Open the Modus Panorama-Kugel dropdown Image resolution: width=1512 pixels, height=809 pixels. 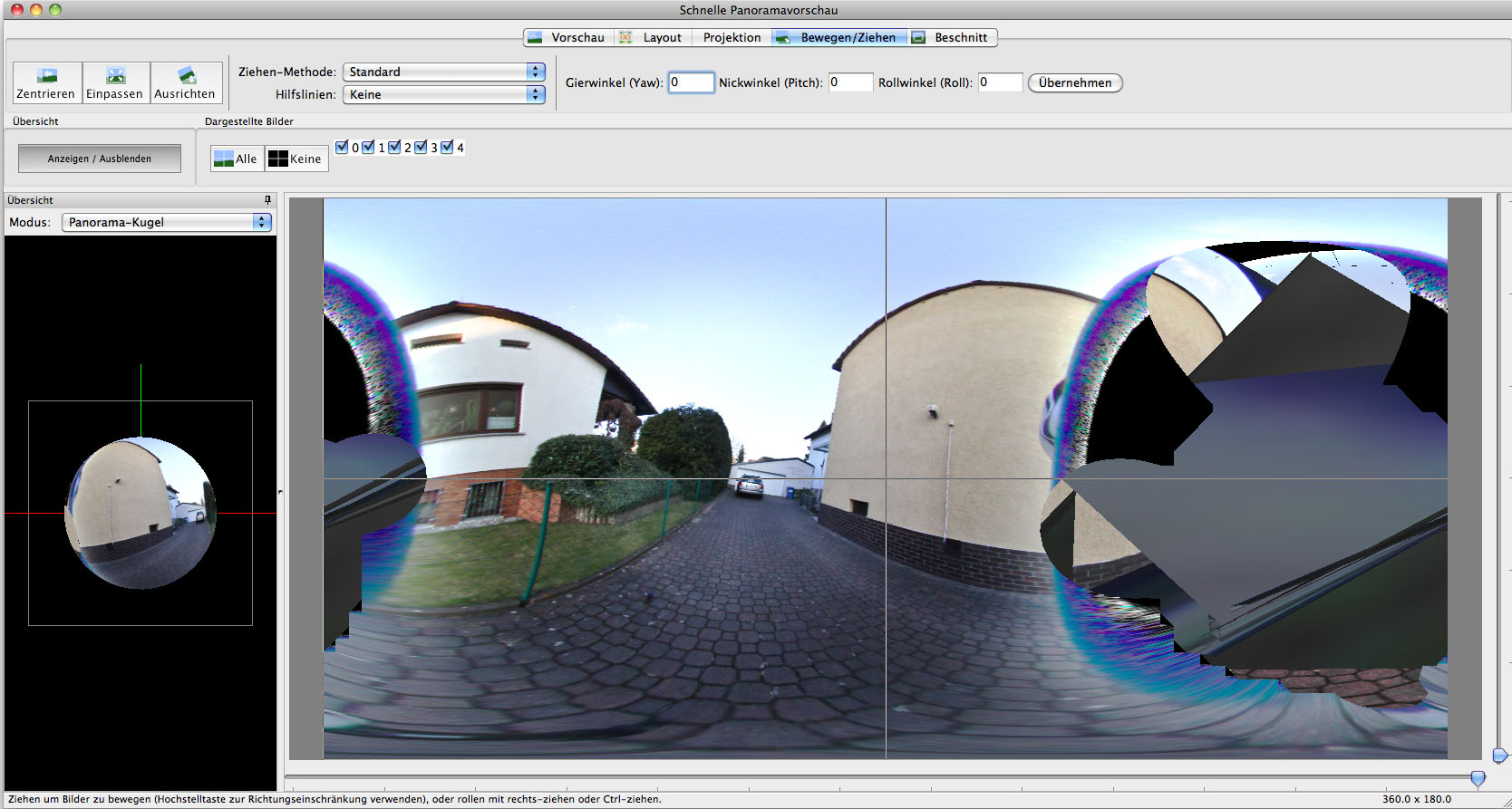click(x=167, y=222)
